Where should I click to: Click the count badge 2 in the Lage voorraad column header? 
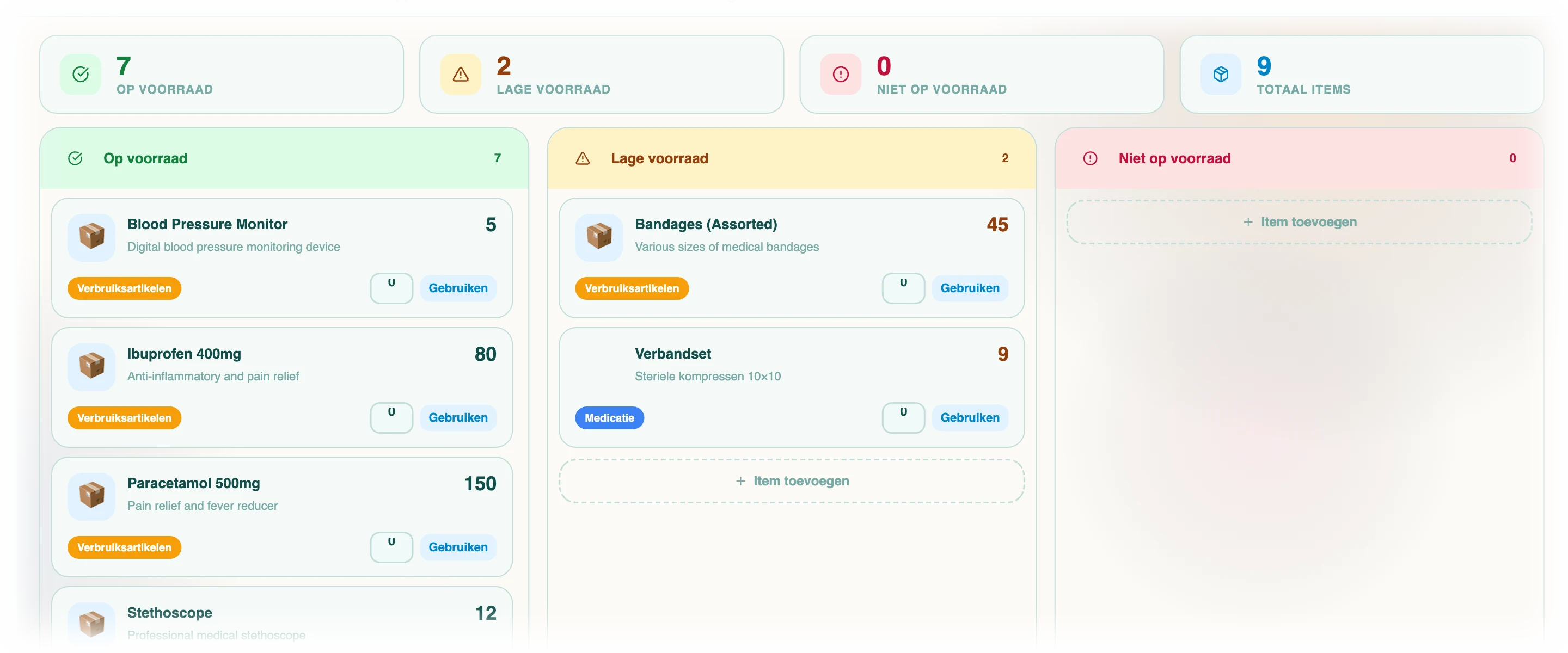pos(1005,158)
